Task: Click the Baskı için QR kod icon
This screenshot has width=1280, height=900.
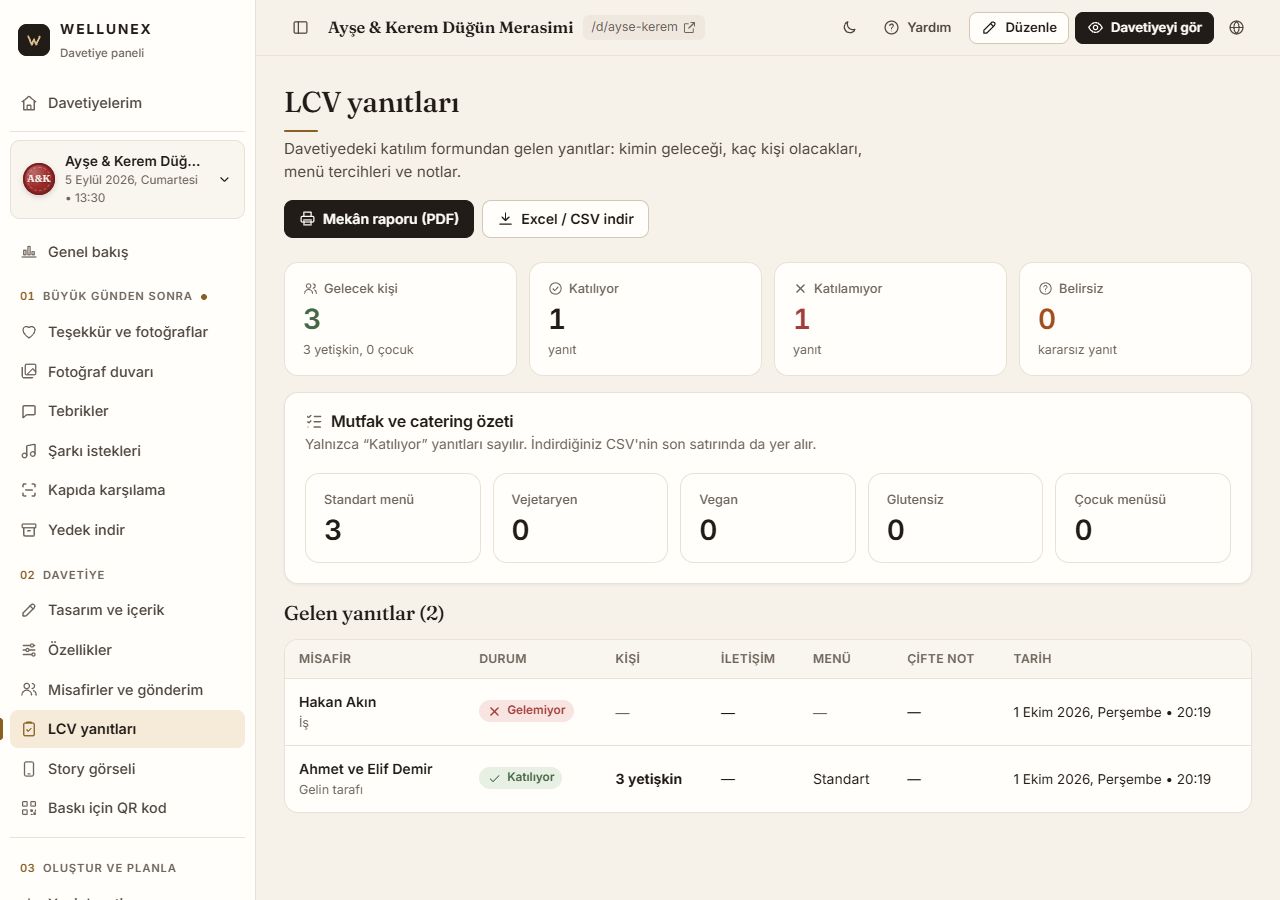Action: pos(29,808)
